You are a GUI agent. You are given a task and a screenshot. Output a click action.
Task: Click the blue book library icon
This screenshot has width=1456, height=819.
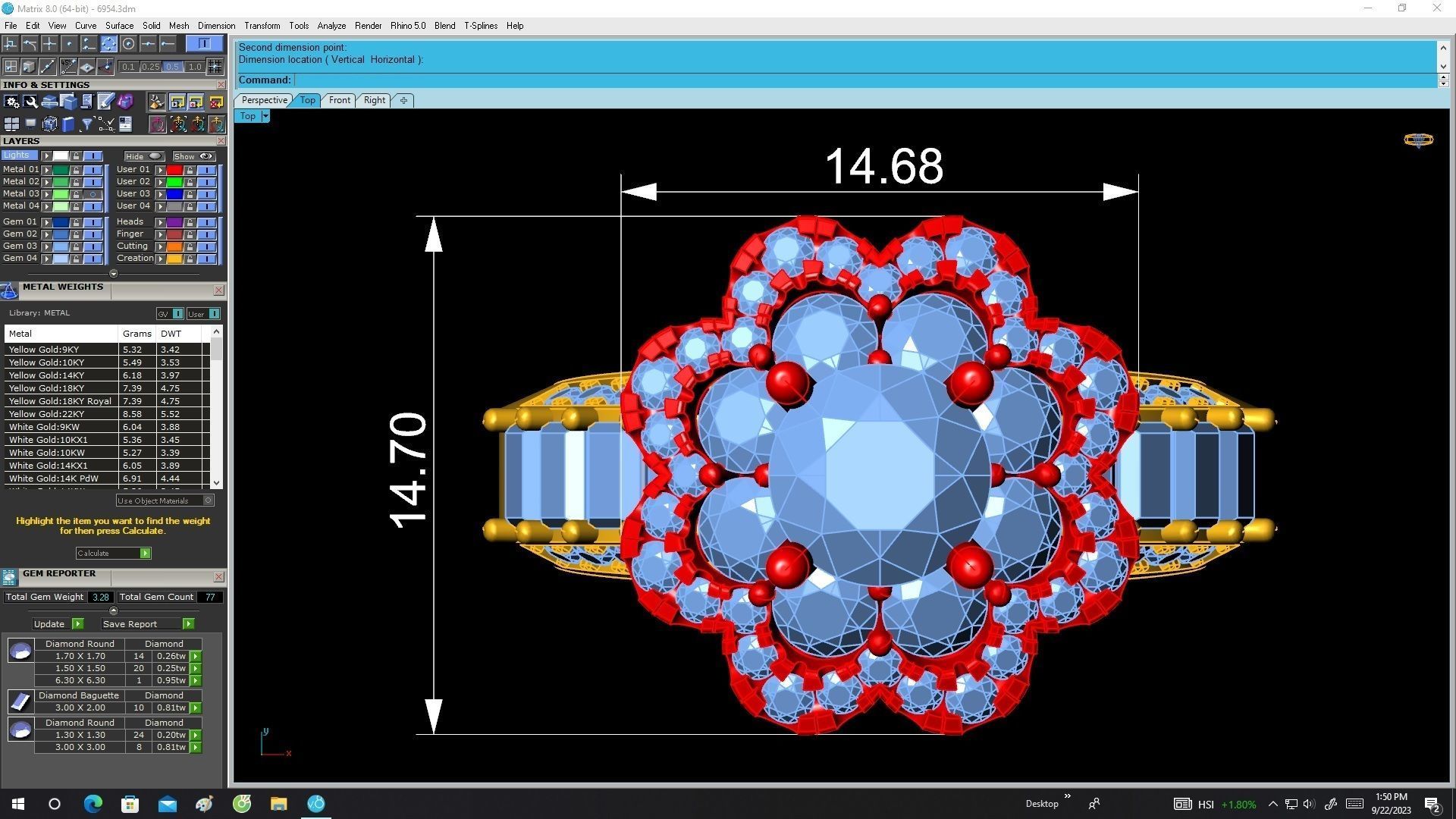point(68,124)
